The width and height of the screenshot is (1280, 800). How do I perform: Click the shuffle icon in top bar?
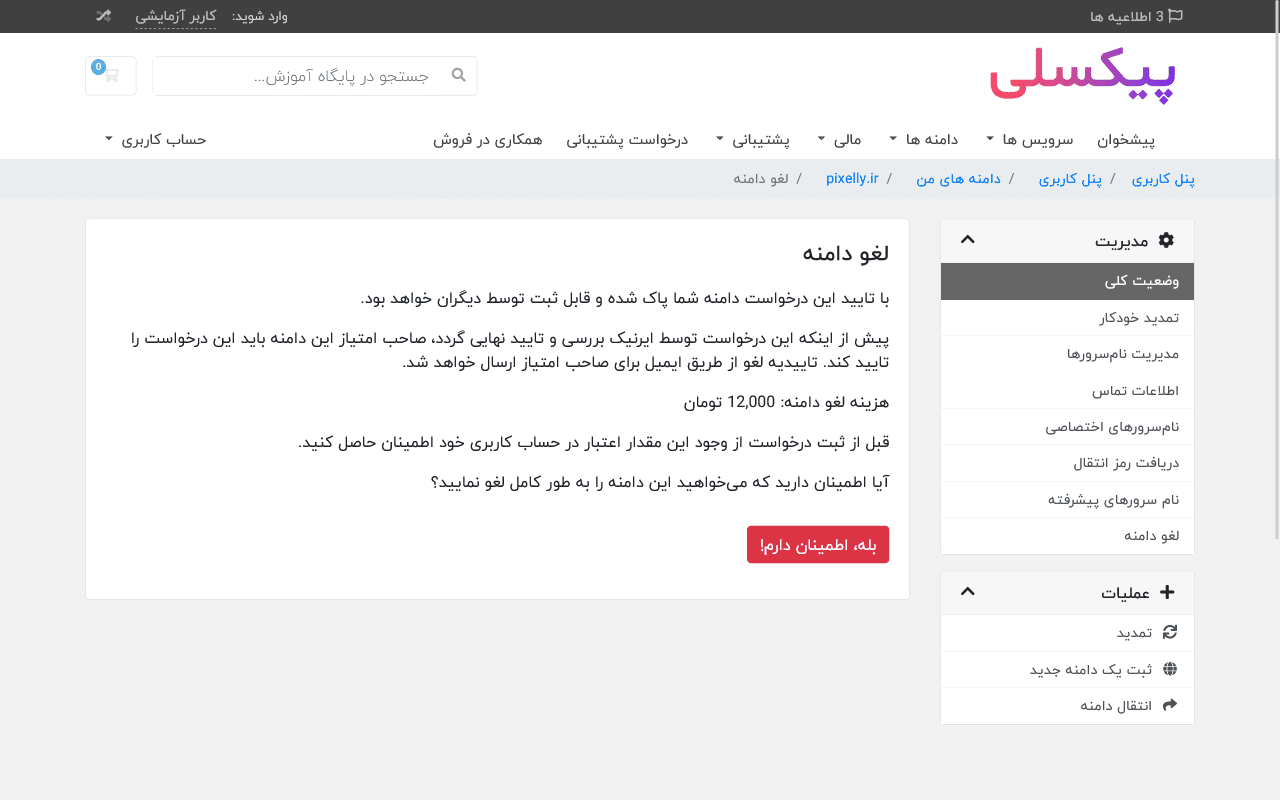point(103,16)
